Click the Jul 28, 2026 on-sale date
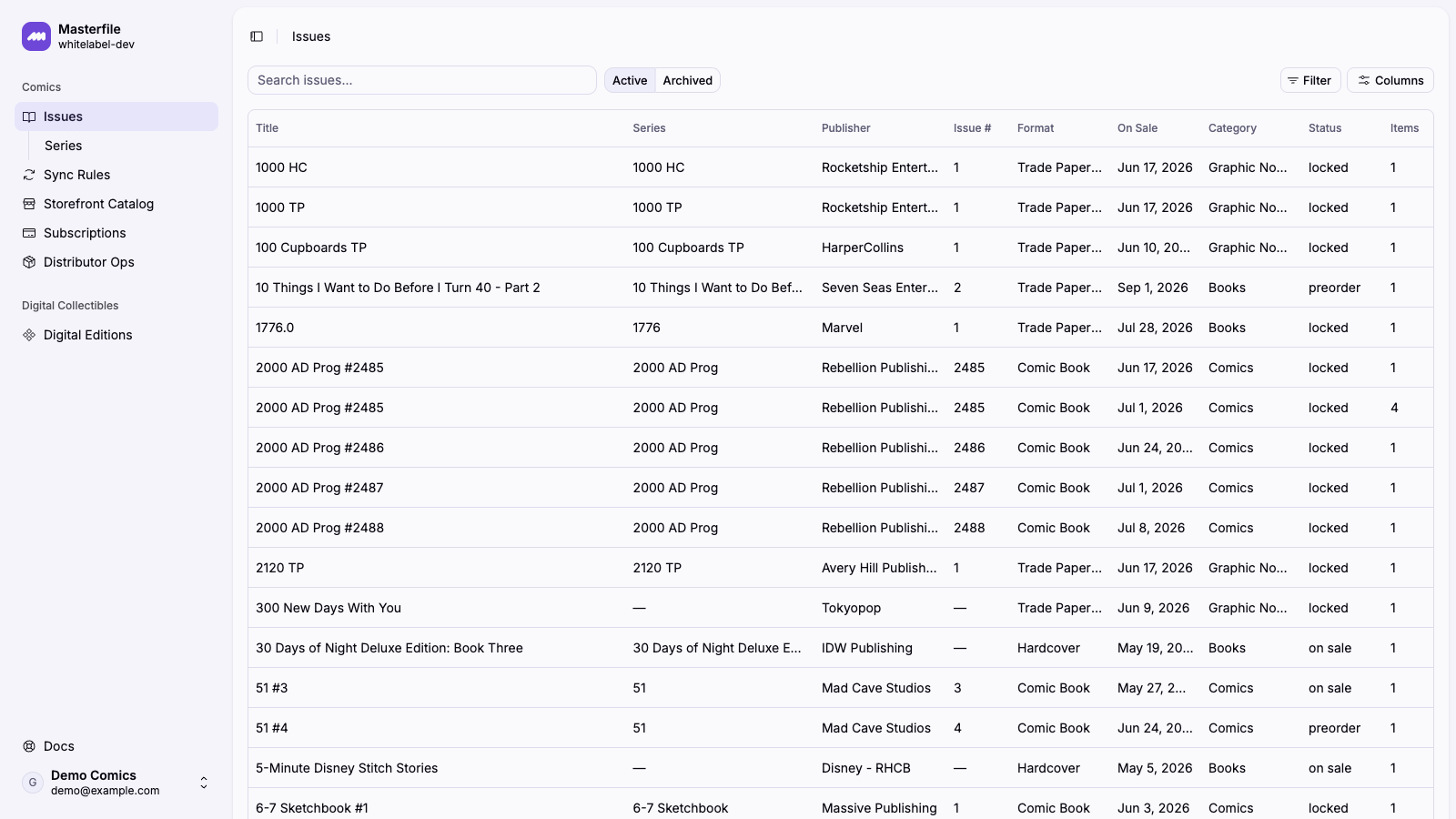 pos(1155,328)
